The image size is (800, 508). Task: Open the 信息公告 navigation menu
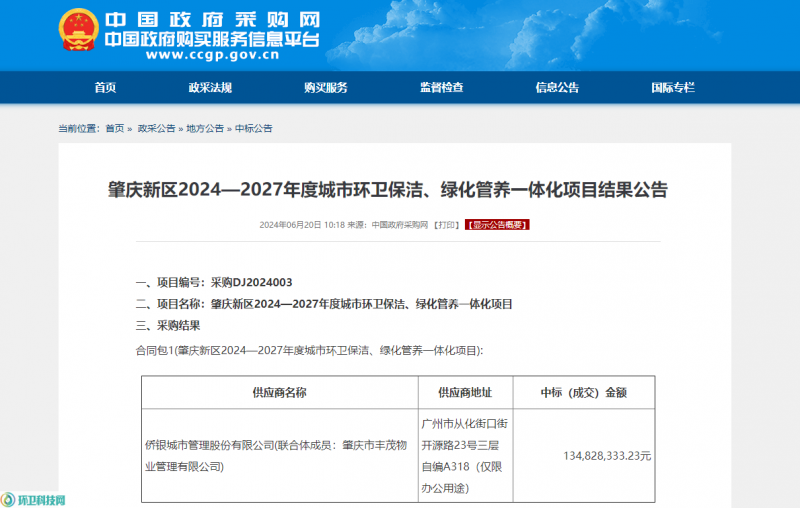[557, 88]
